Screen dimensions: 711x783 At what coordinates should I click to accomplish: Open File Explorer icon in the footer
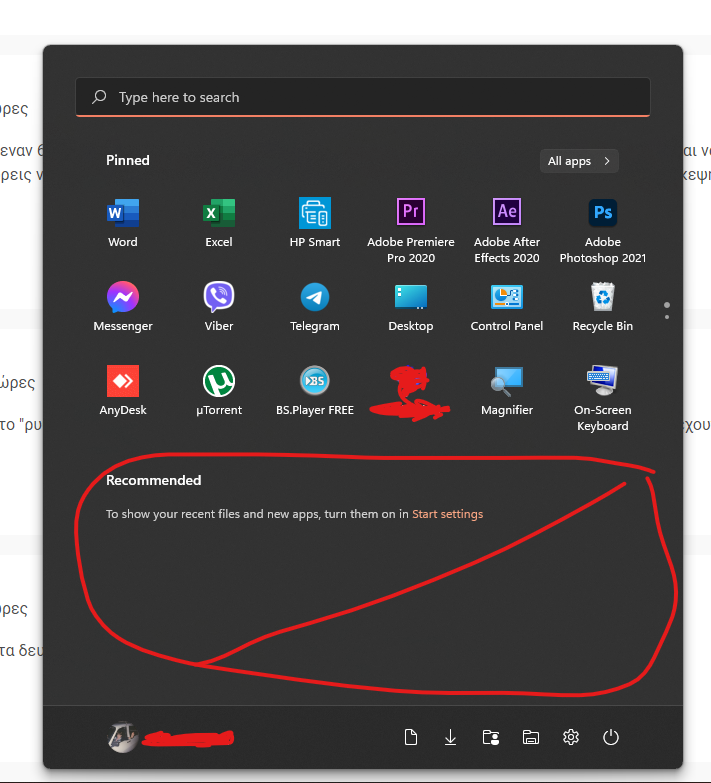coord(531,737)
